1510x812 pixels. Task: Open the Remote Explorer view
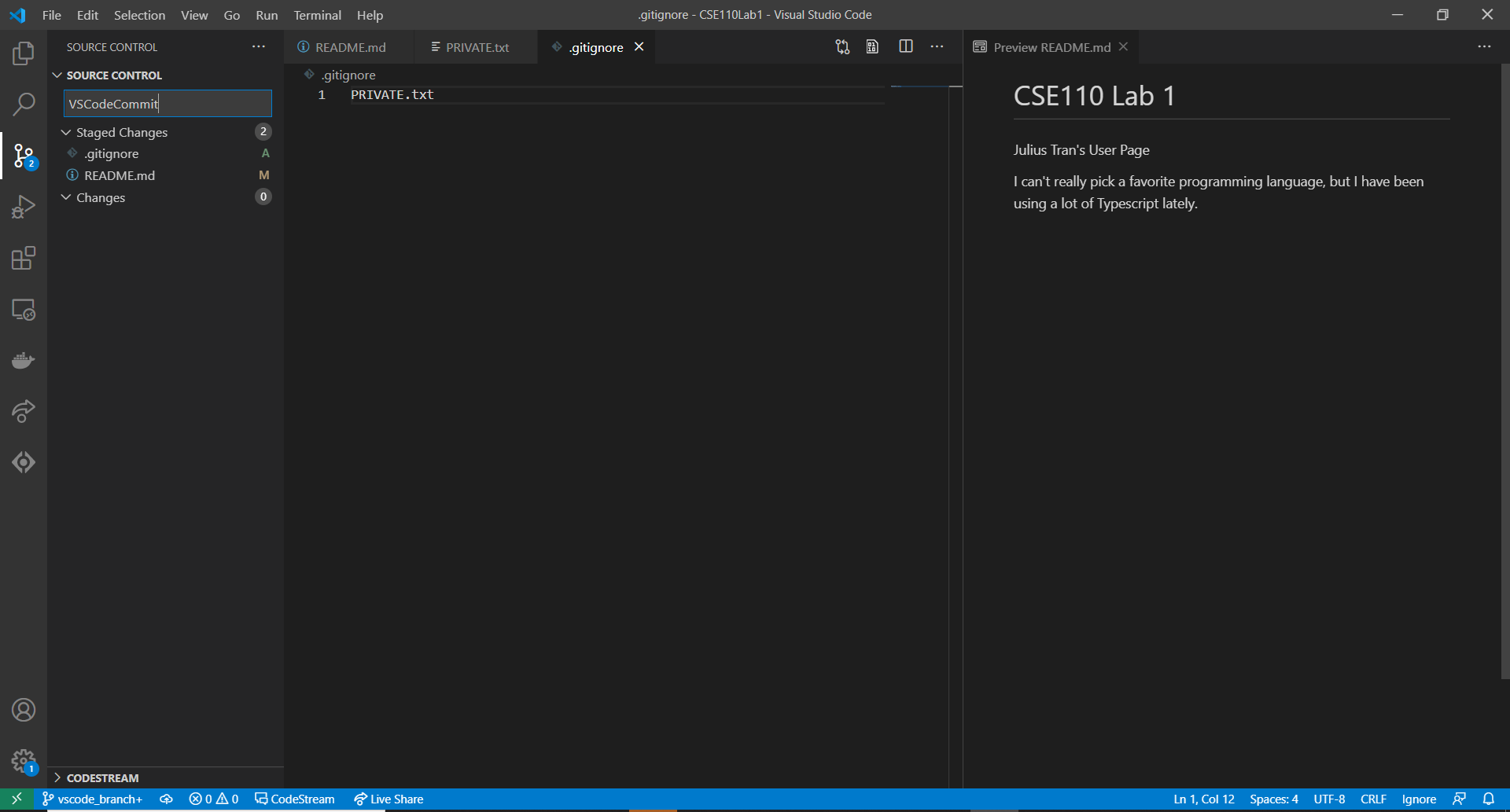(x=24, y=310)
